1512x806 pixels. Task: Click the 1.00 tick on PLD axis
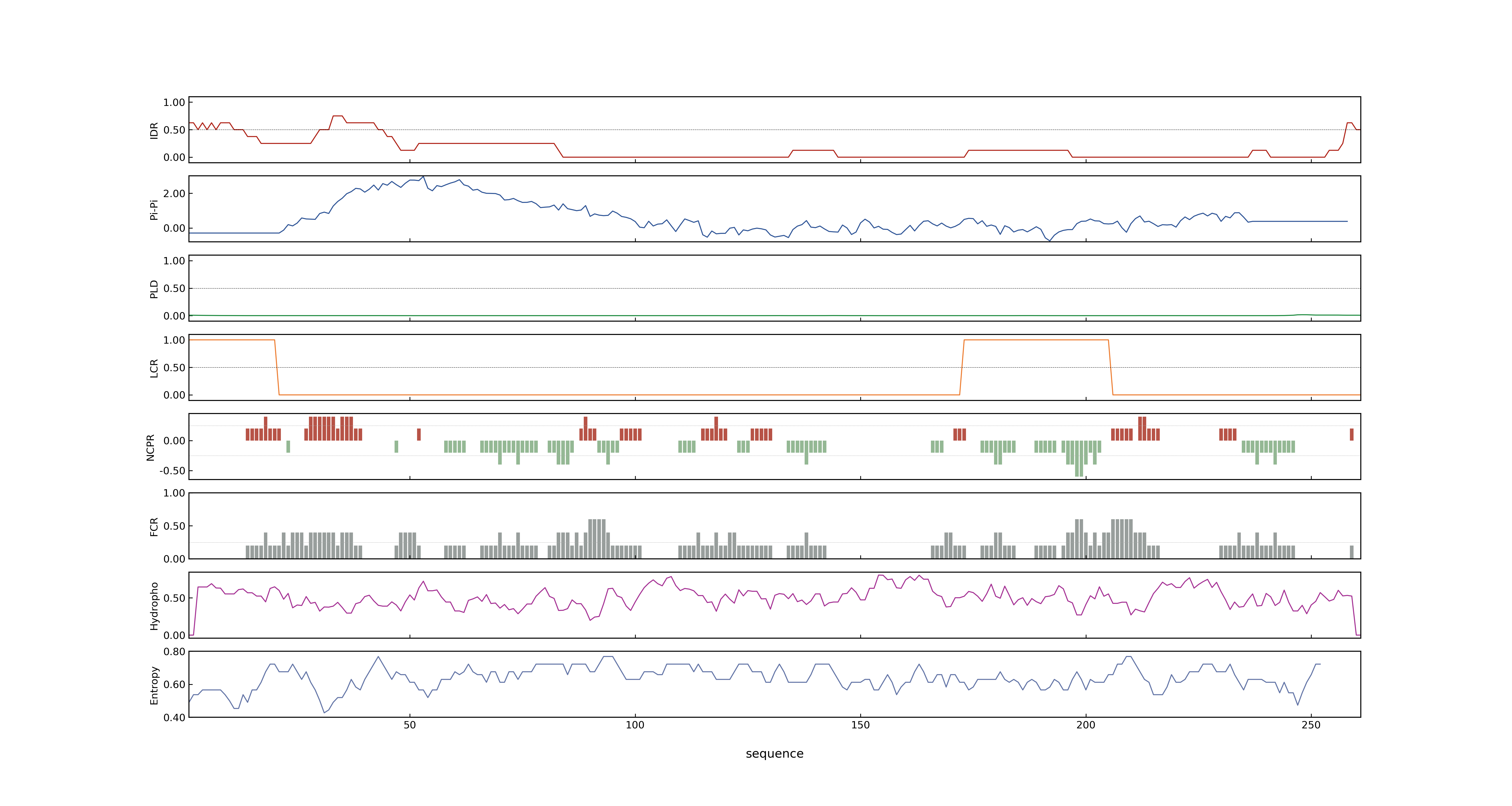point(174,261)
